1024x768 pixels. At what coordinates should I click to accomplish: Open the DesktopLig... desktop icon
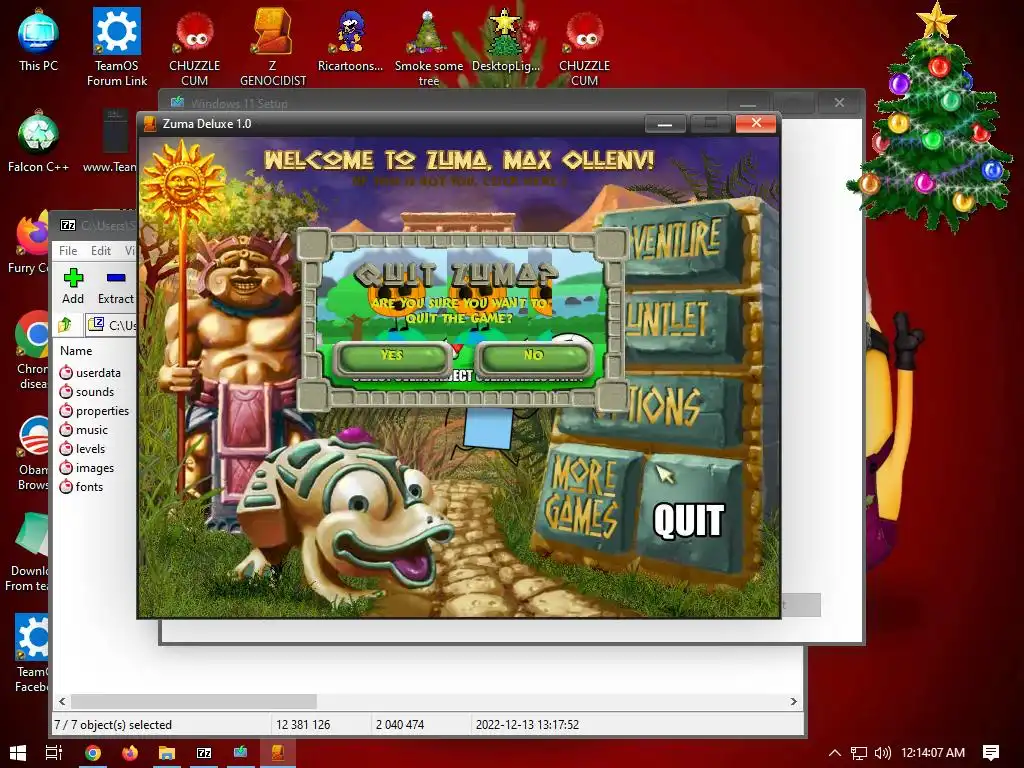(x=506, y=40)
